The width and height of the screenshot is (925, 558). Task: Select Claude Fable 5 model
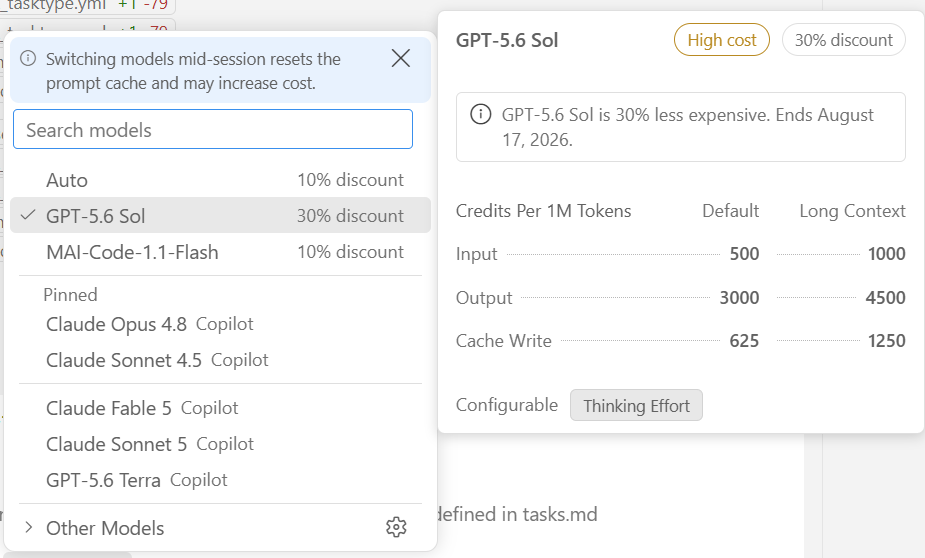click(x=221, y=408)
